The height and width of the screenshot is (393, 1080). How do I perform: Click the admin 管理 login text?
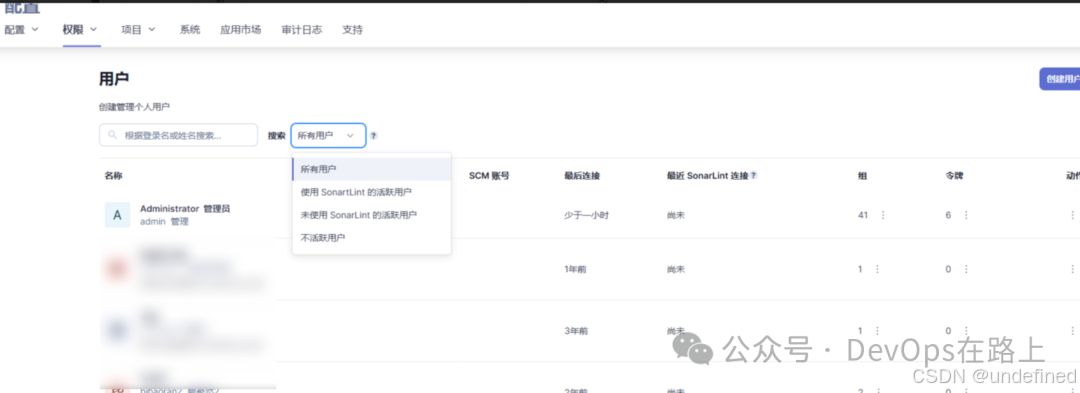[x=164, y=222]
